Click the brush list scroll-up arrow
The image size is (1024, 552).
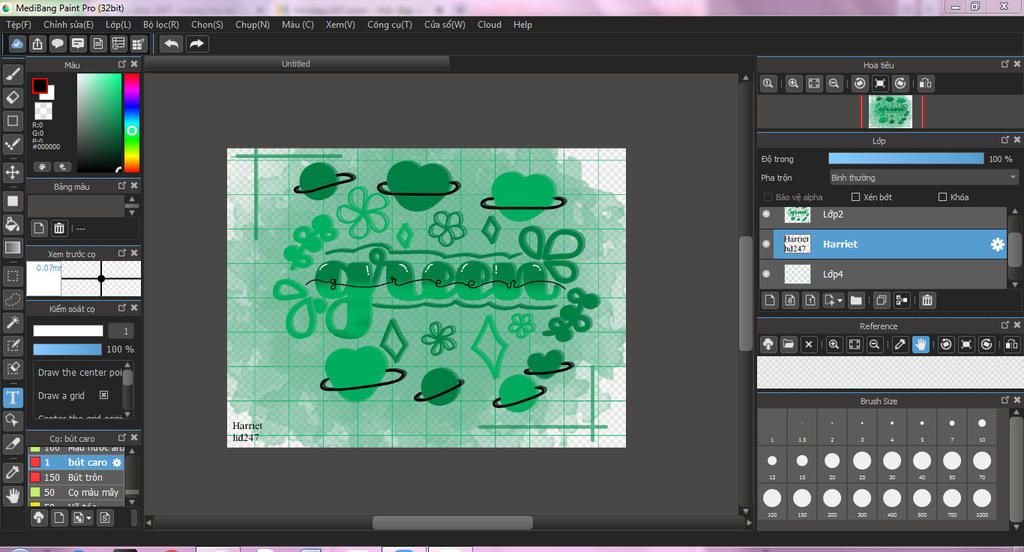point(131,451)
